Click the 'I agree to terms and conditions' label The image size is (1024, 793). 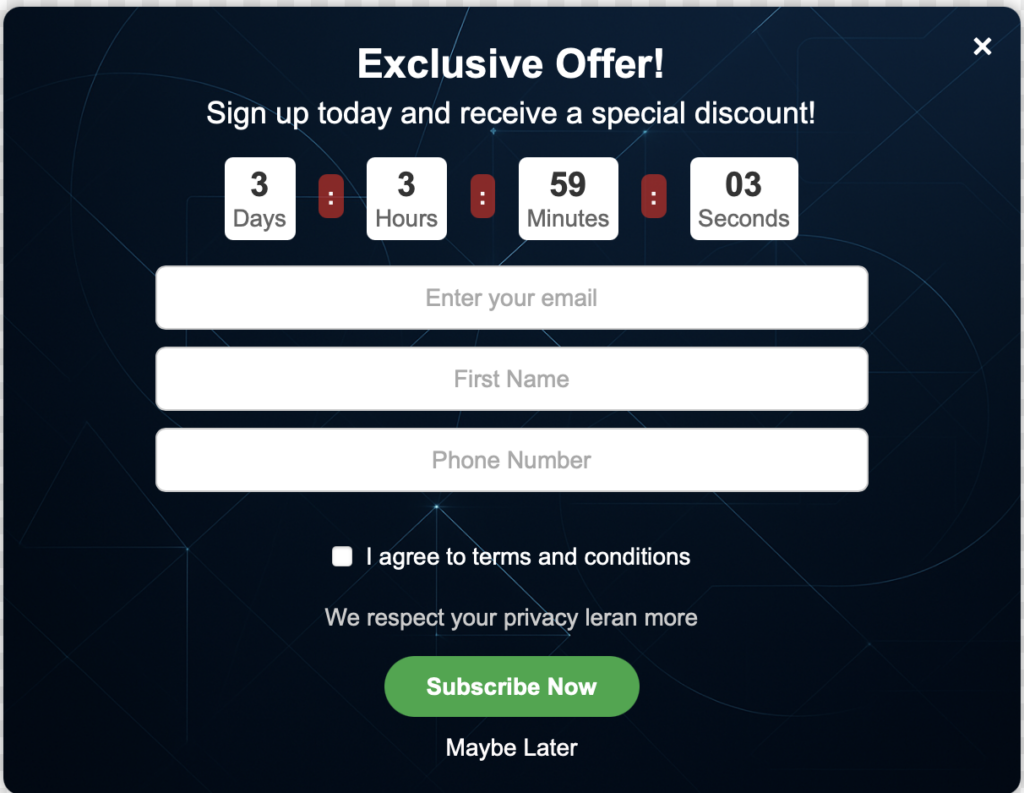click(x=528, y=557)
